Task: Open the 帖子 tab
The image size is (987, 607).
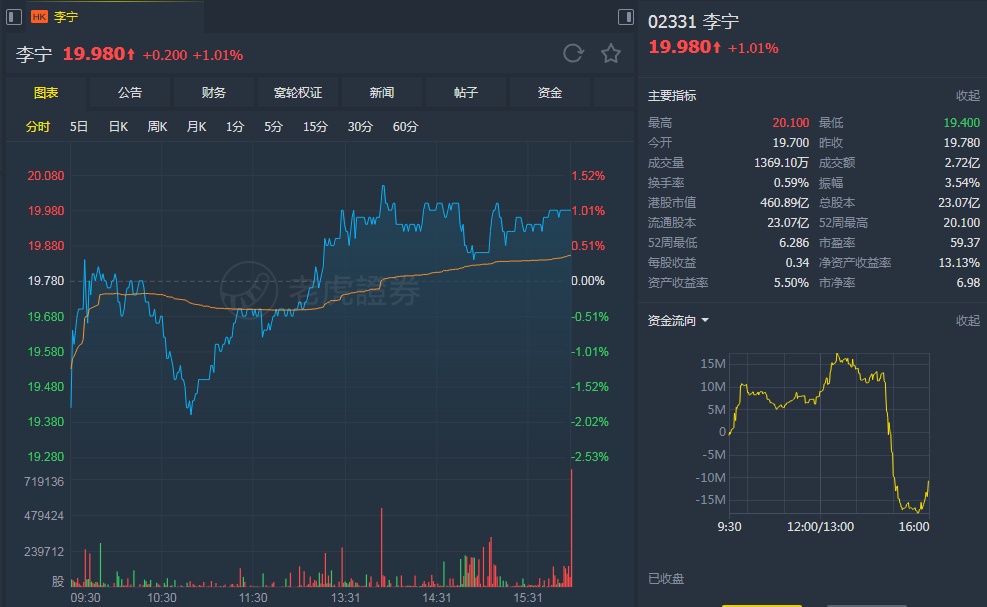Action: (466, 93)
